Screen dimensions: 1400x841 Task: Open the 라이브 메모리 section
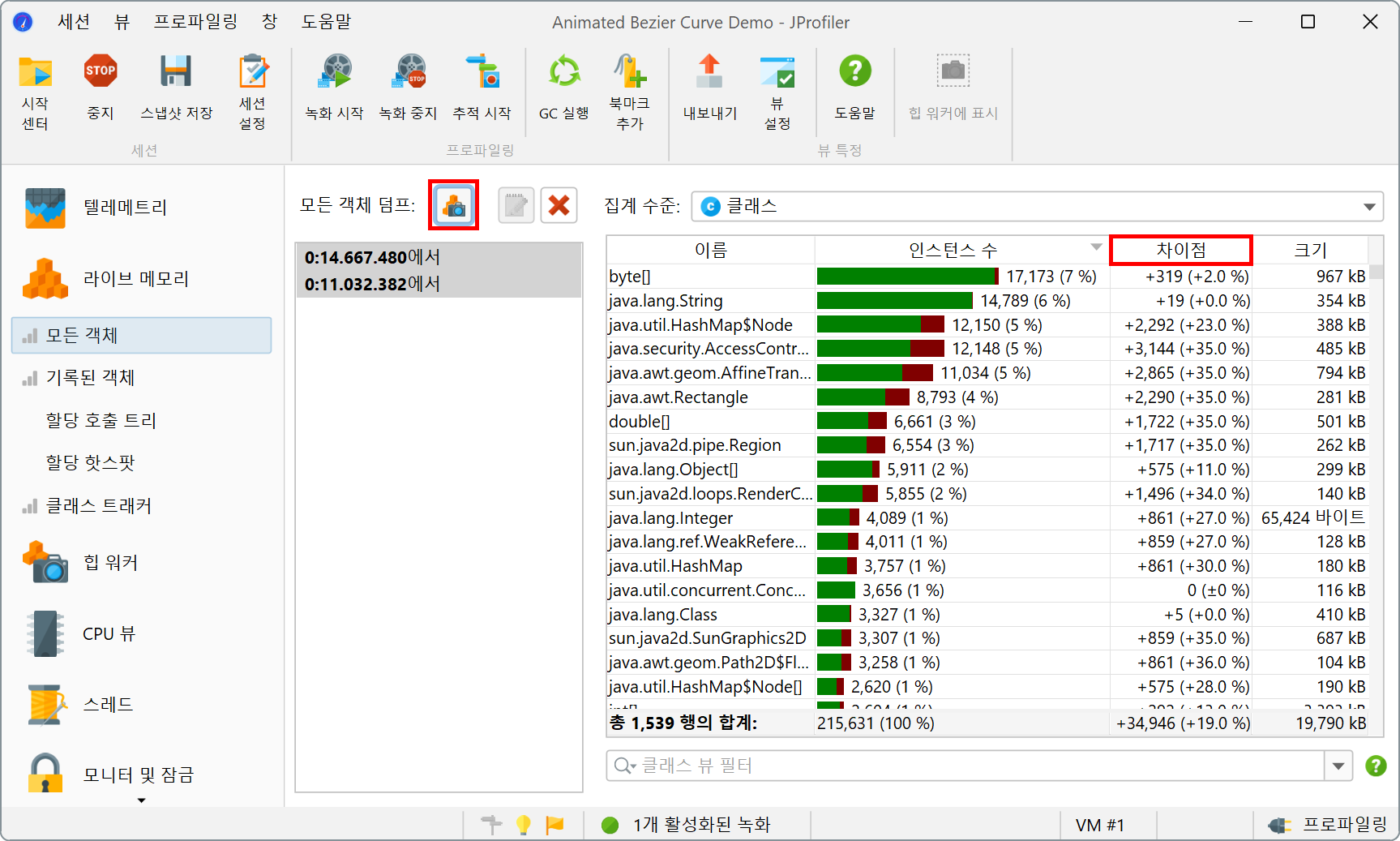pos(105,279)
